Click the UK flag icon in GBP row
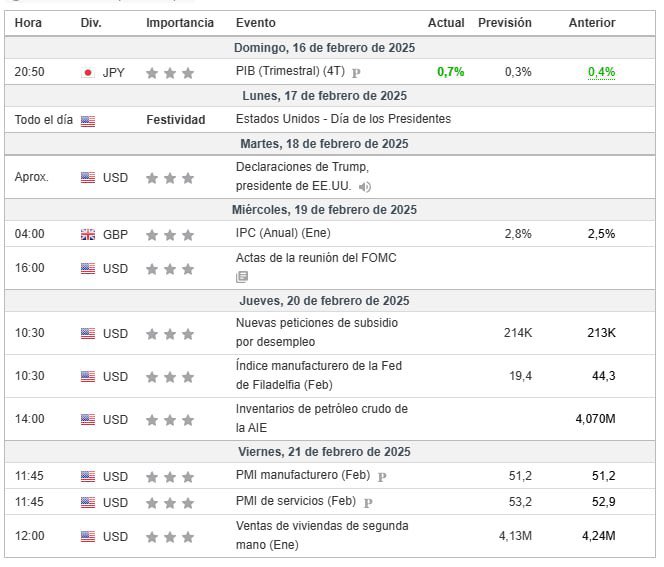The height and width of the screenshot is (567, 664). tap(88, 235)
